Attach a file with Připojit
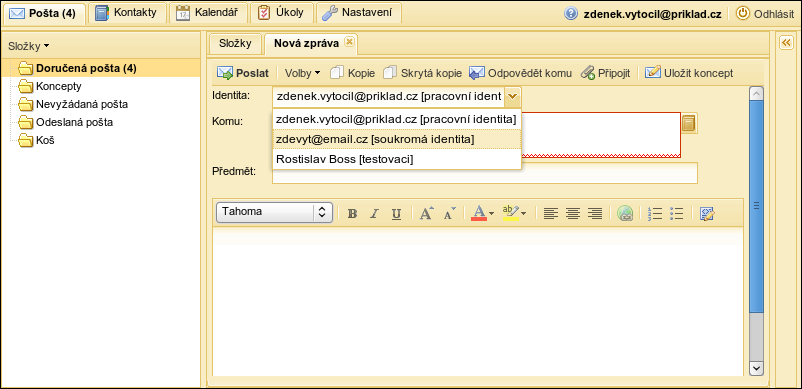Image resolution: width=802 pixels, height=389 pixels. (x=606, y=73)
